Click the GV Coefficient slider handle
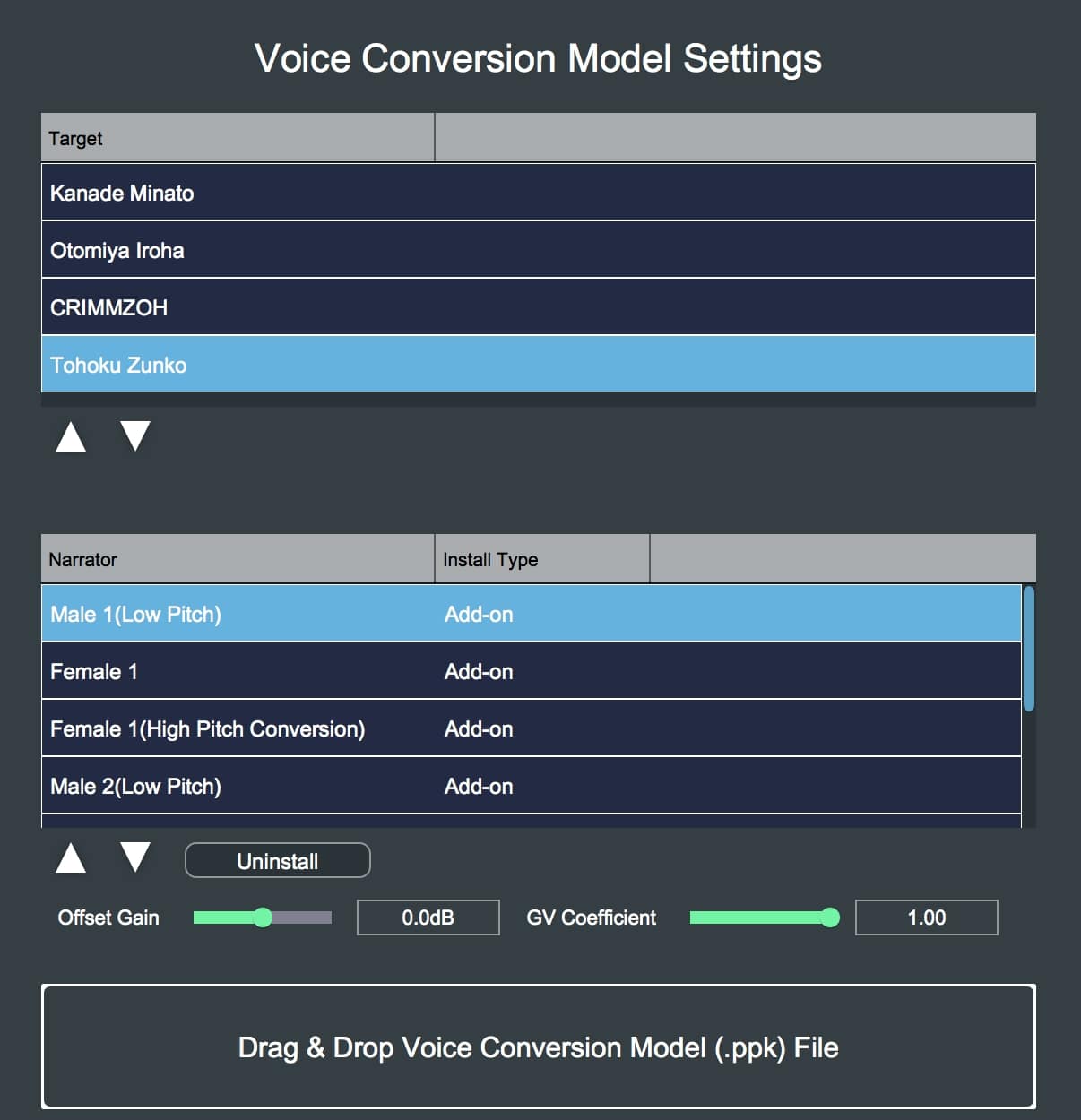This screenshot has height=1120, width=1081. pos(830,918)
